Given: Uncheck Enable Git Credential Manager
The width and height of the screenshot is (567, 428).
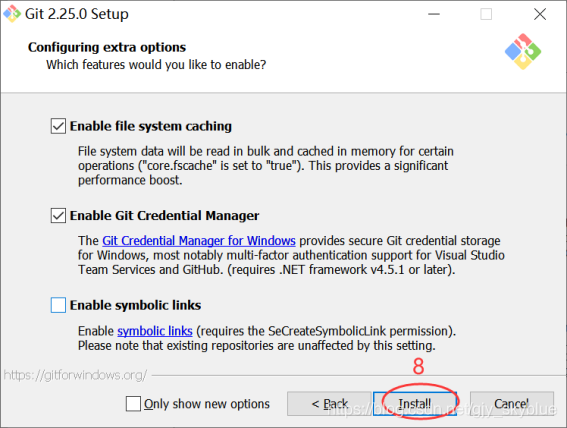Looking at the screenshot, I should point(58,215).
